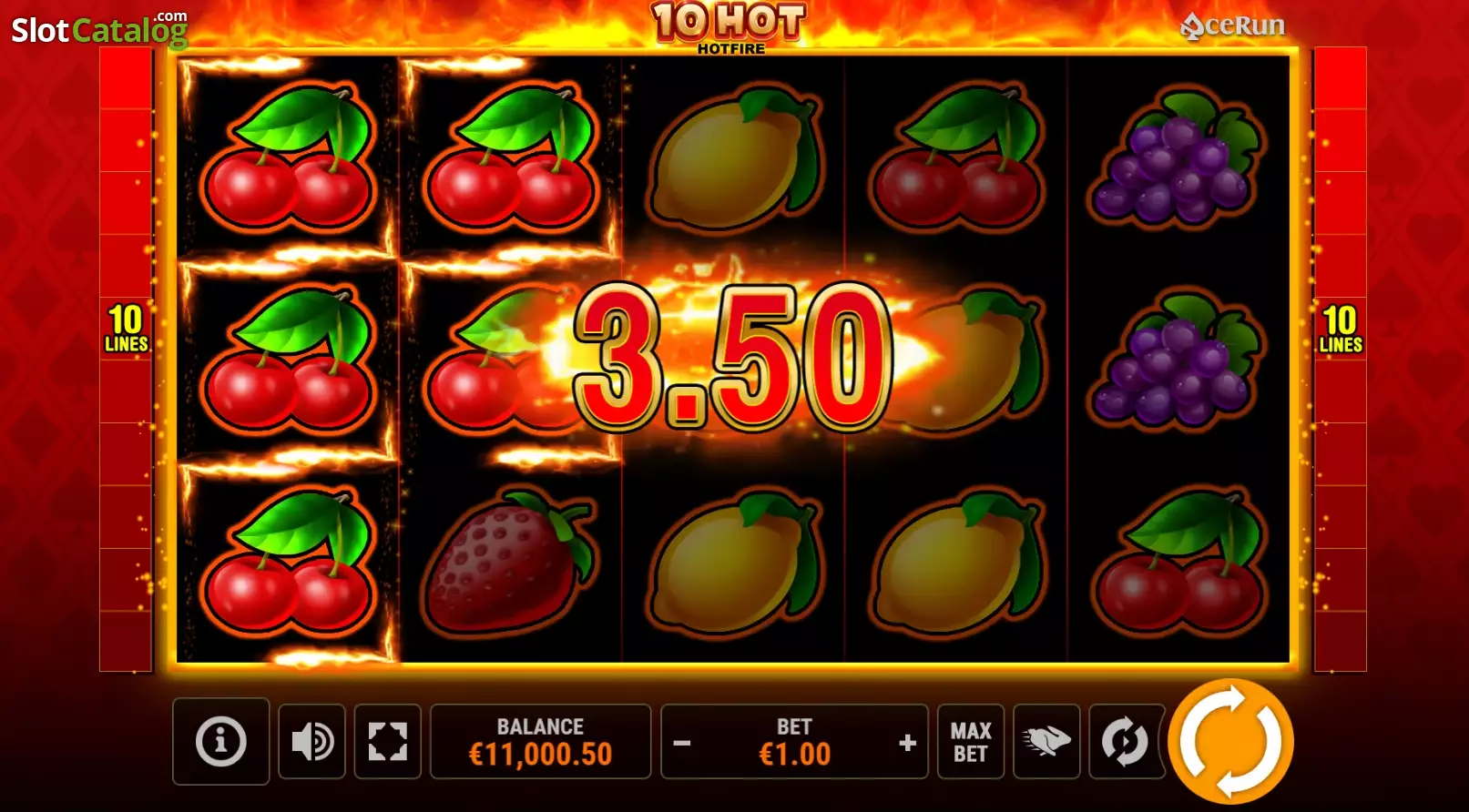This screenshot has width=1469, height=812.
Task: Click the 10 Hot Hotfire title logo
Action: (x=729, y=27)
